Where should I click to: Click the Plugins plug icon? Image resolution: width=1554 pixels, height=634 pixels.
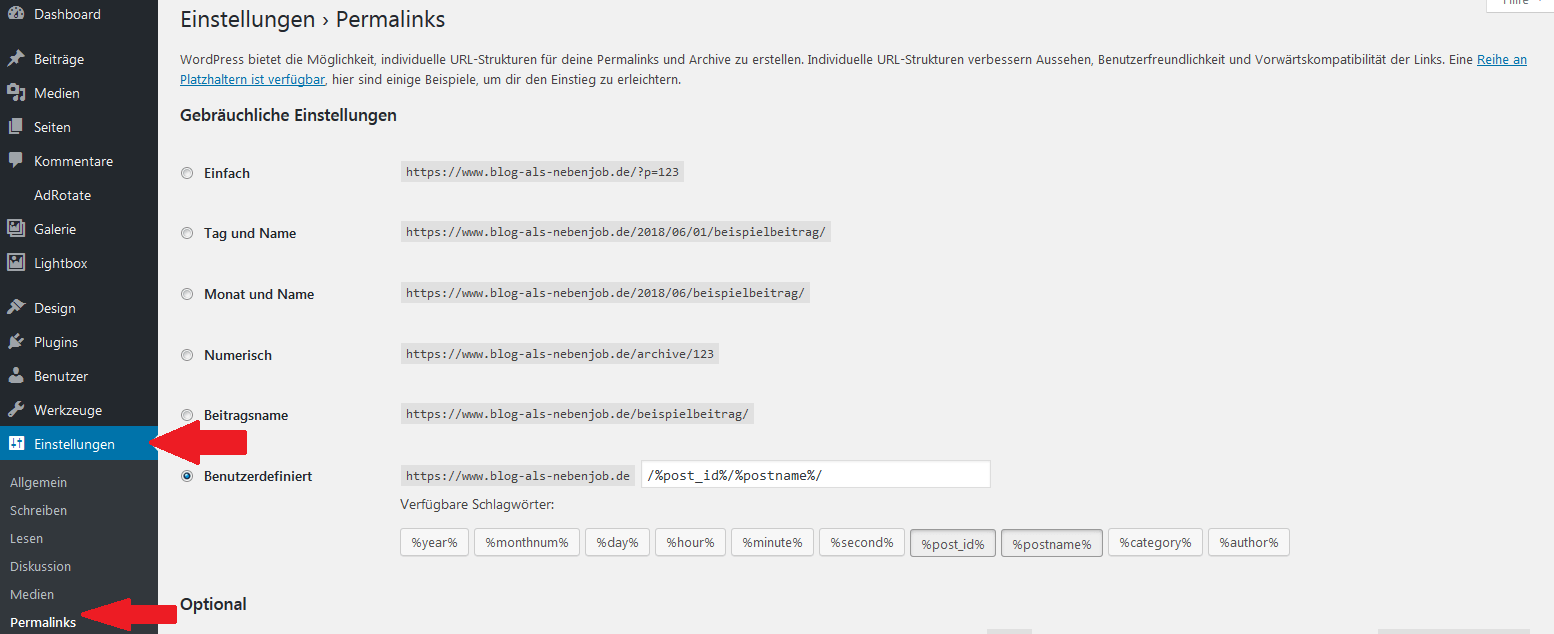point(16,342)
